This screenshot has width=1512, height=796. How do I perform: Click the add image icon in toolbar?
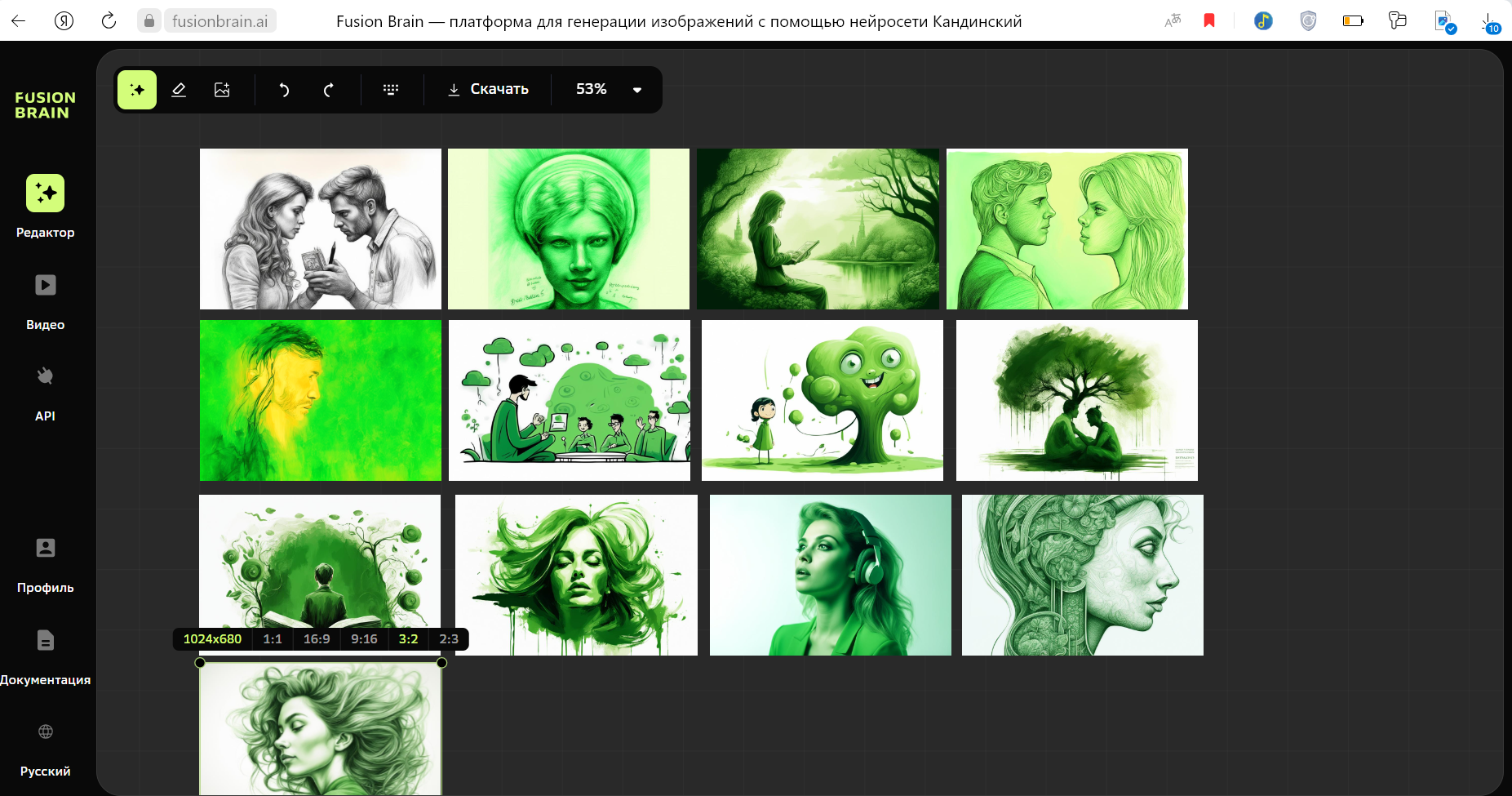[222, 90]
